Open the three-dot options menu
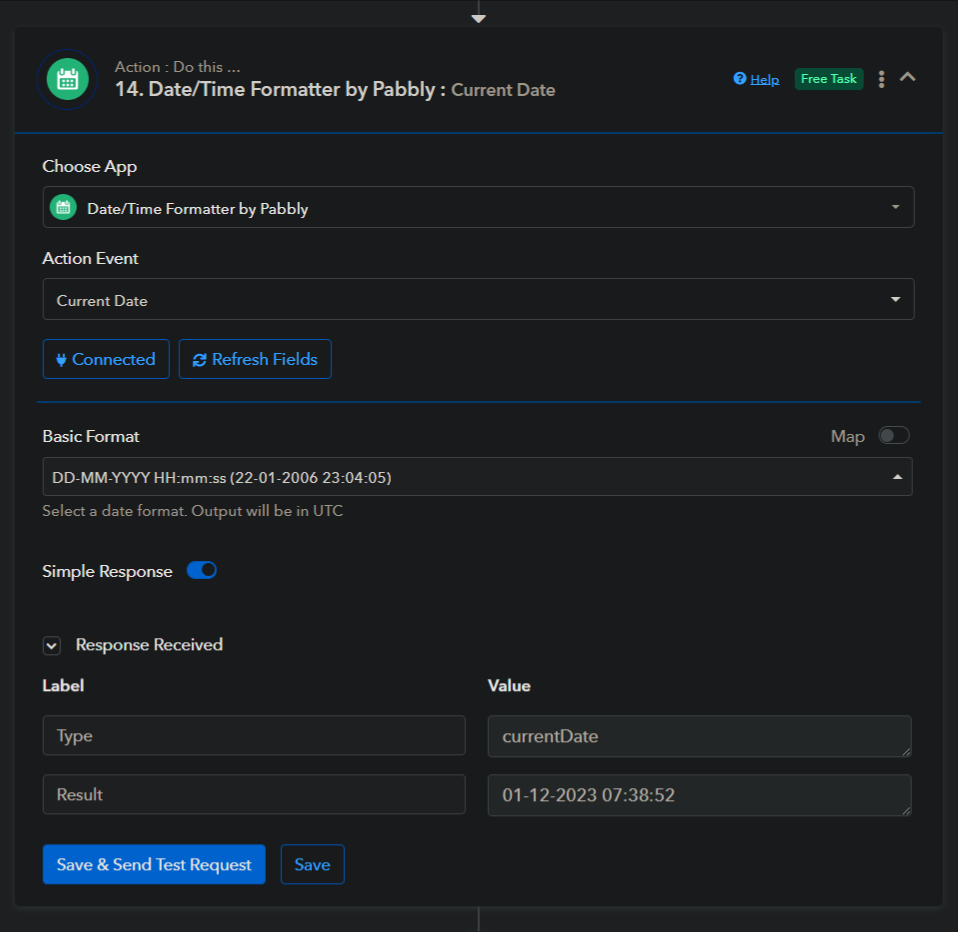Viewport: 958px width, 932px height. coord(881,79)
